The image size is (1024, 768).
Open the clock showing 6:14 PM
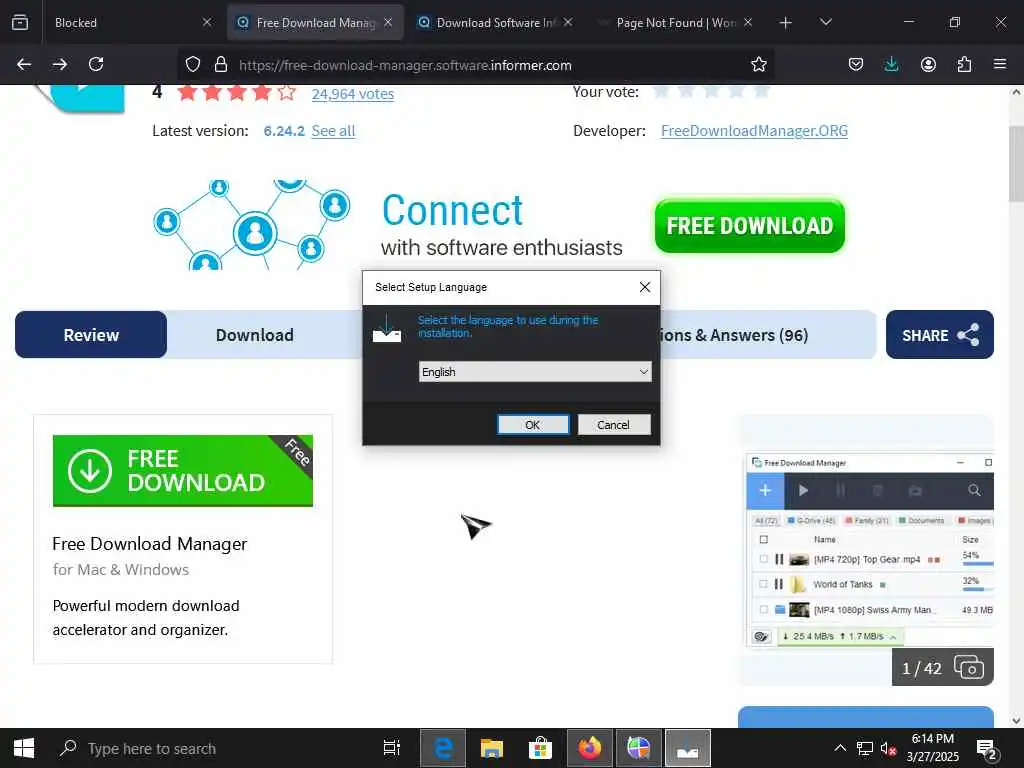(x=933, y=748)
